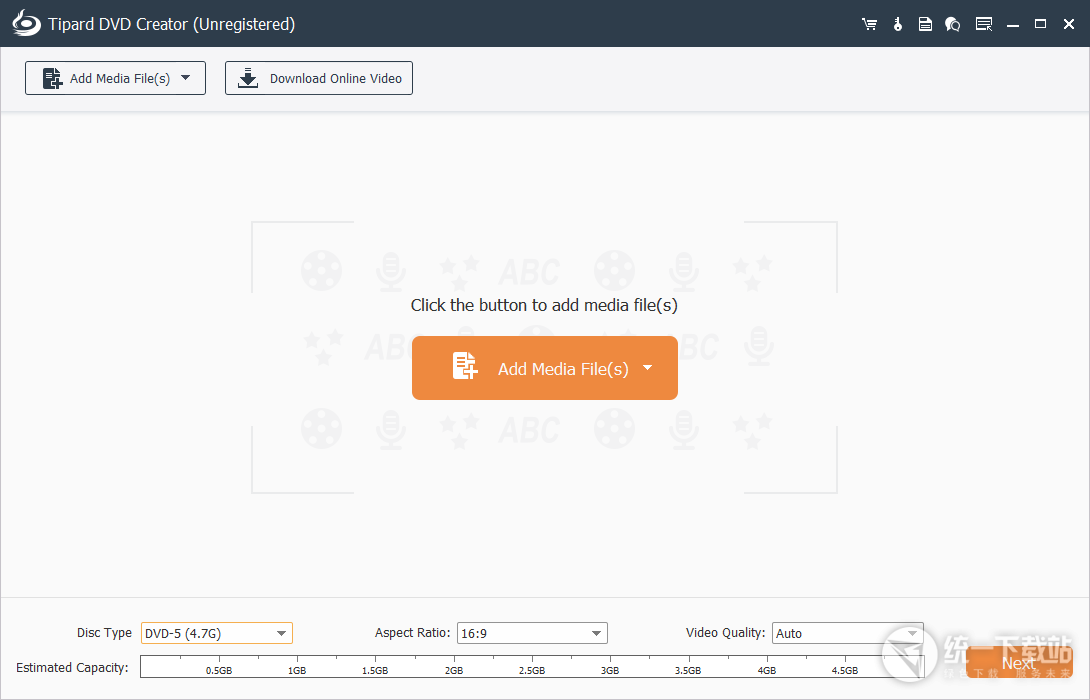1090x700 pixels.
Task: Click the file-plus icon in toolbar Add Media button
Action: [x=51, y=78]
